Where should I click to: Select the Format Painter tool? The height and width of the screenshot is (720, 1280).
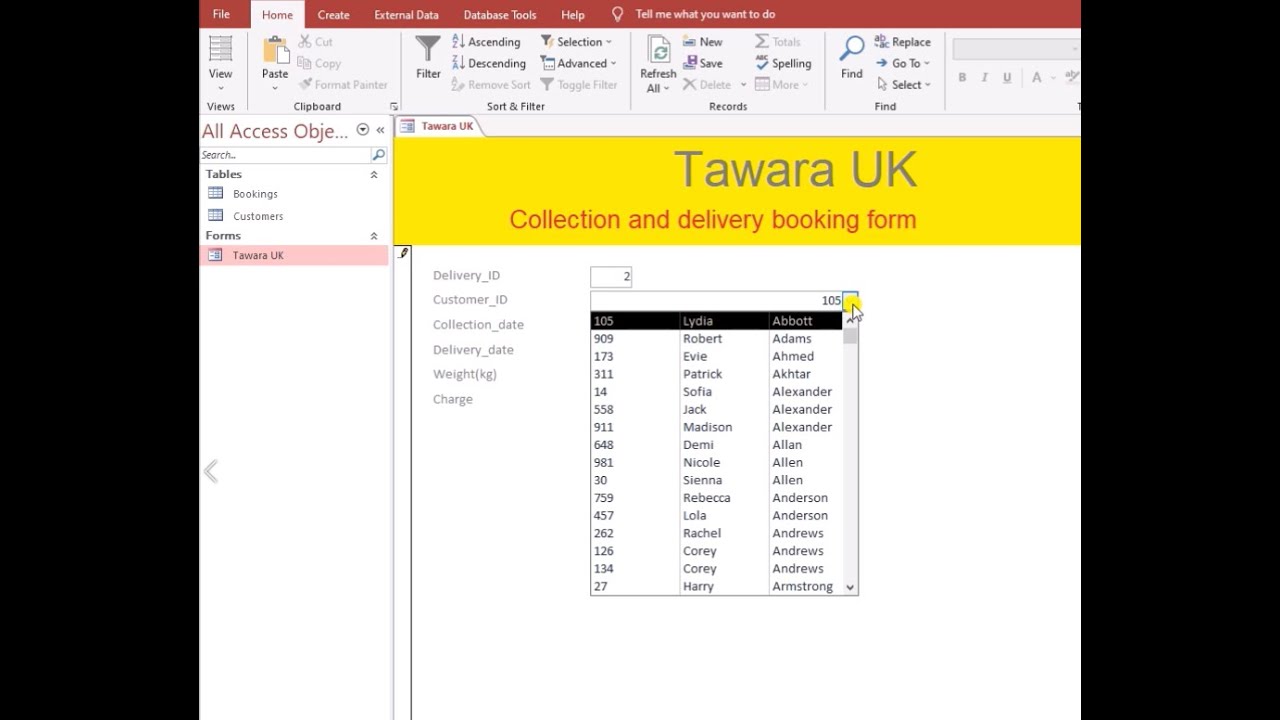[343, 85]
